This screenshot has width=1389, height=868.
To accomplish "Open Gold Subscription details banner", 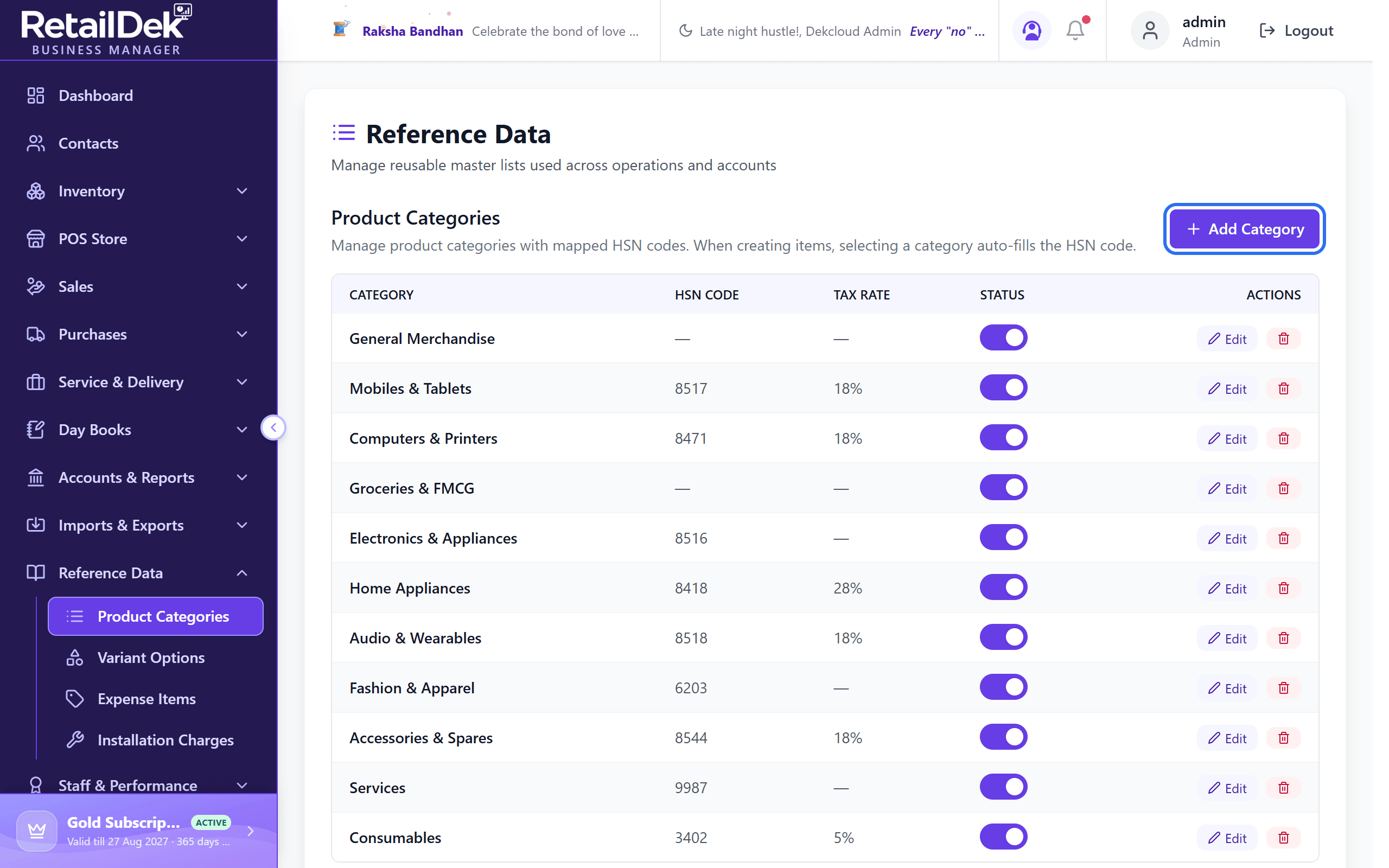I will pos(138,831).
